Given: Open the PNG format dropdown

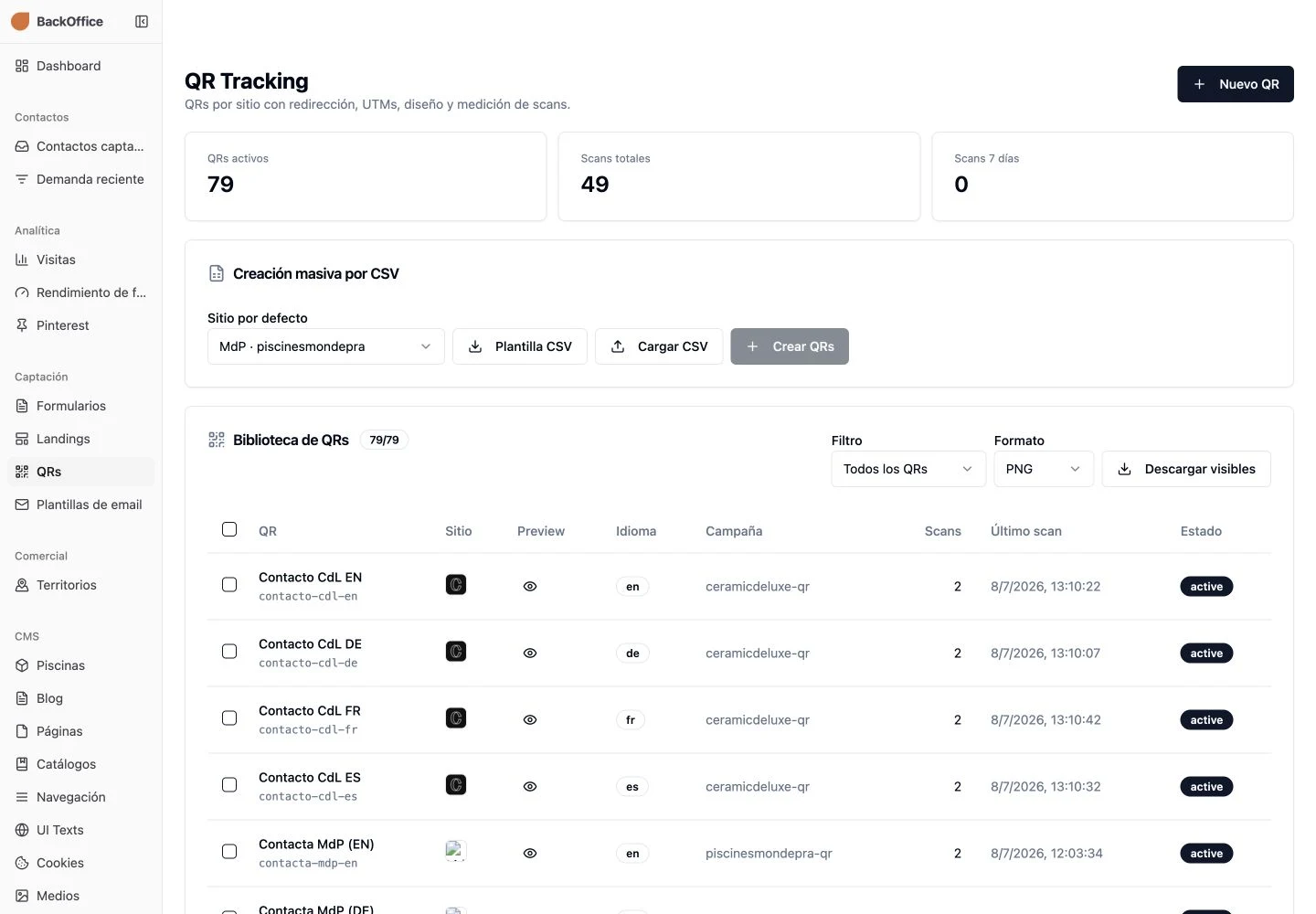Looking at the screenshot, I should tap(1044, 469).
